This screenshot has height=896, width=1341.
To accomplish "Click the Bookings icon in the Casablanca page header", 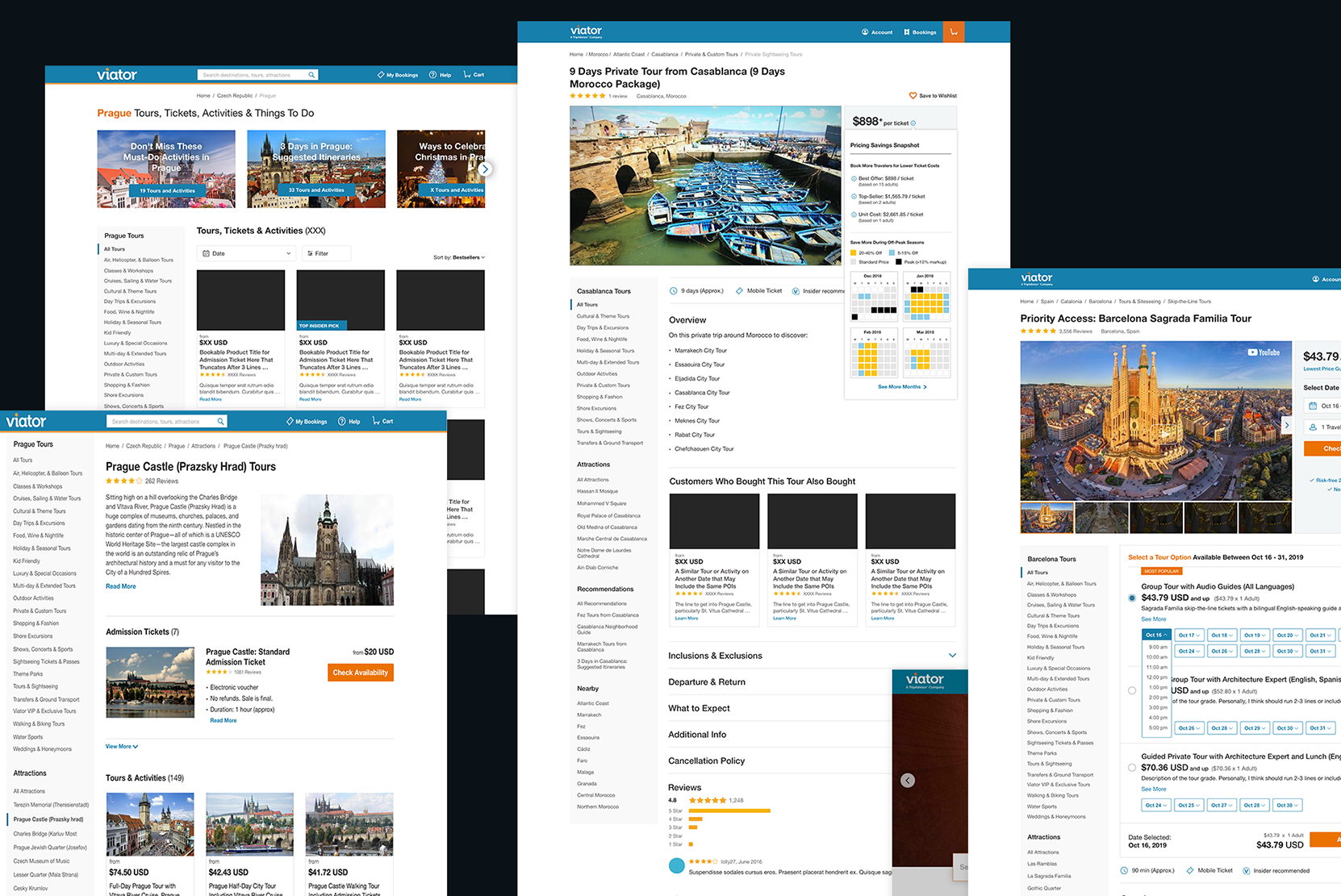I will pos(907,32).
